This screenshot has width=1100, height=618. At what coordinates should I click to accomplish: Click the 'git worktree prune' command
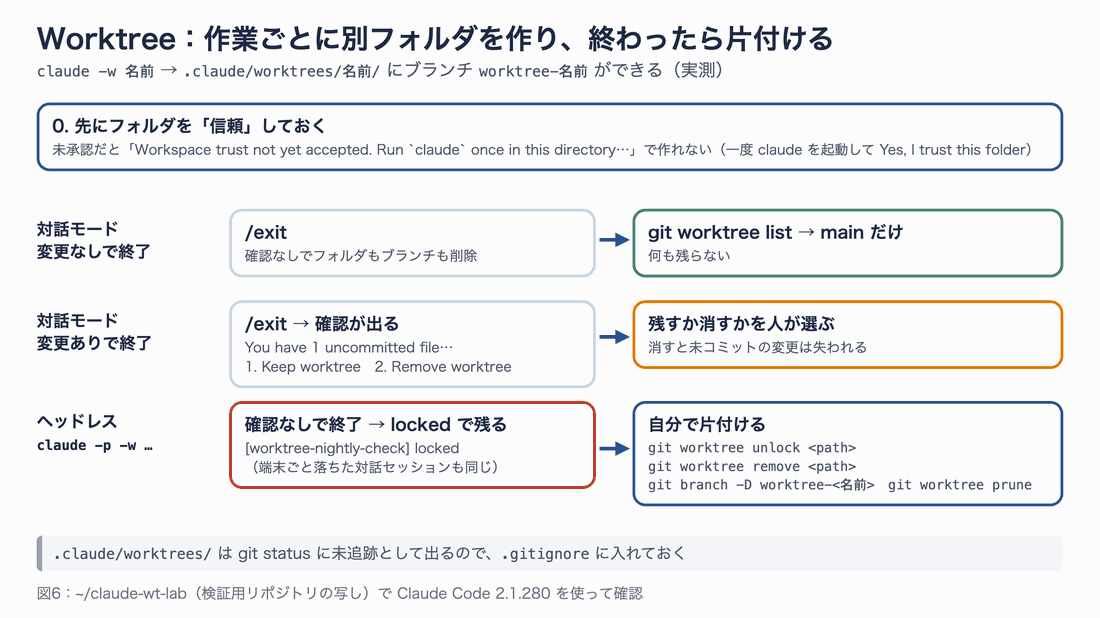pyautogui.click(x=960, y=485)
